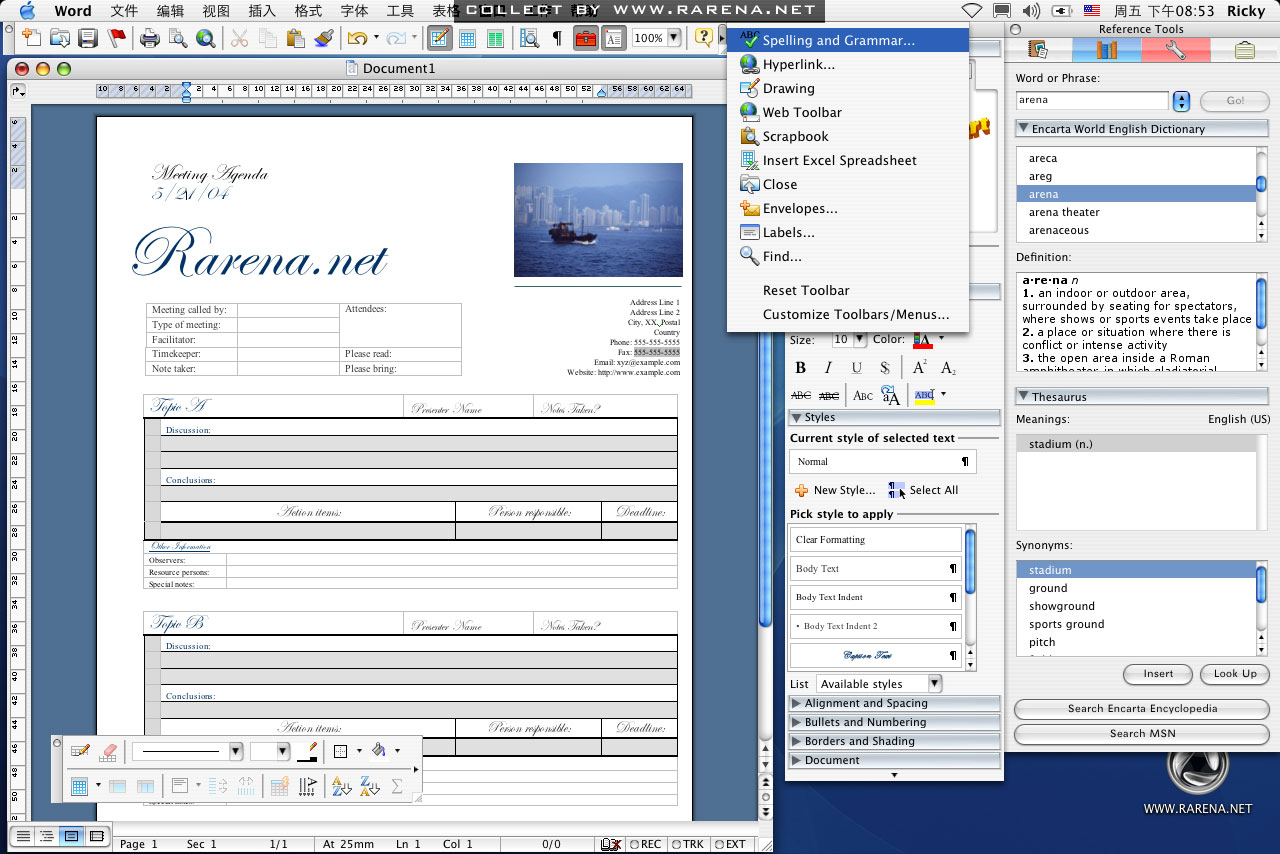Select the Draw Table pencil tool
The width and height of the screenshot is (1280, 854).
80,751
